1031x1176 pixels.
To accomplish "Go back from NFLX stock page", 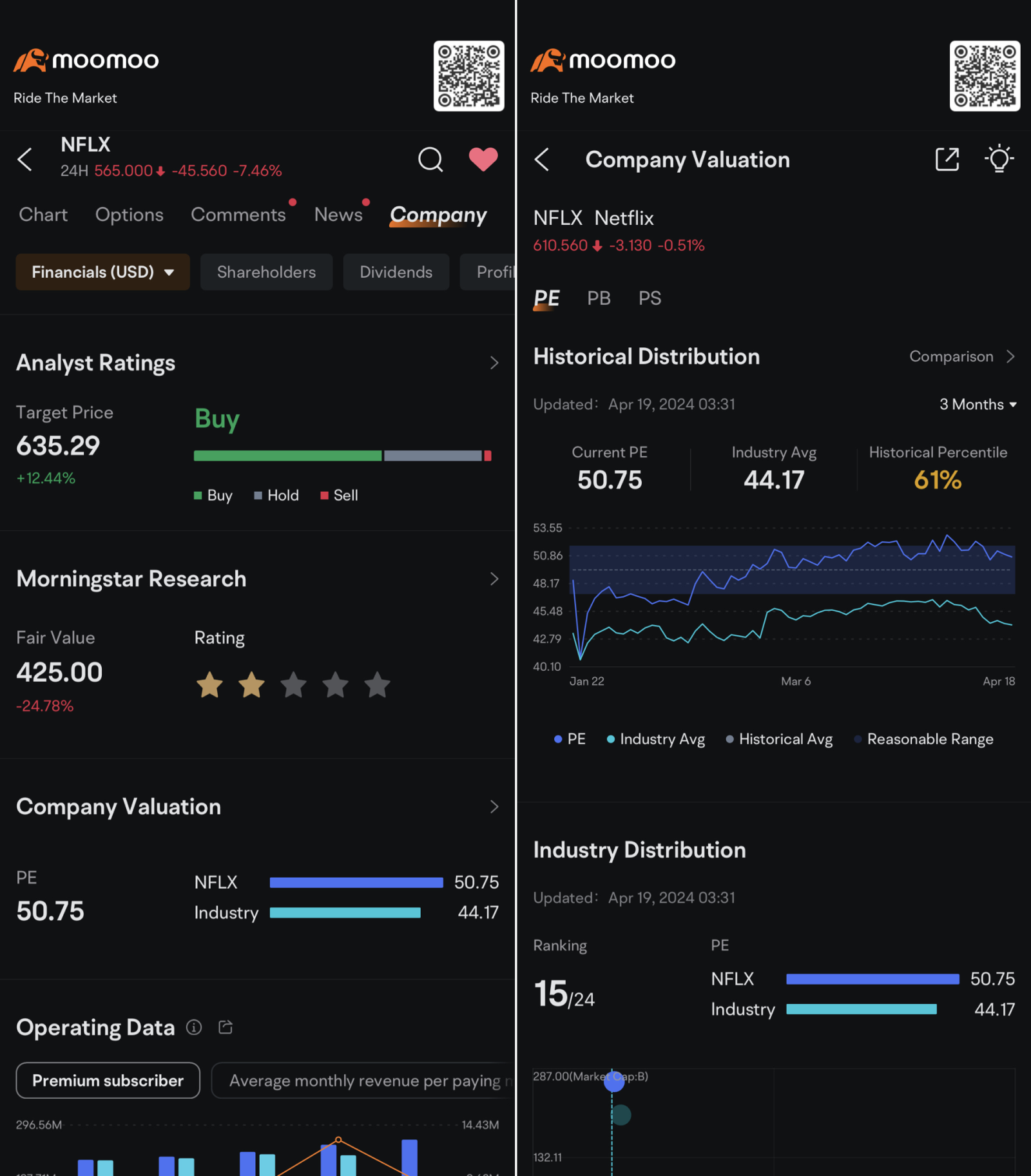I will click(25, 159).
